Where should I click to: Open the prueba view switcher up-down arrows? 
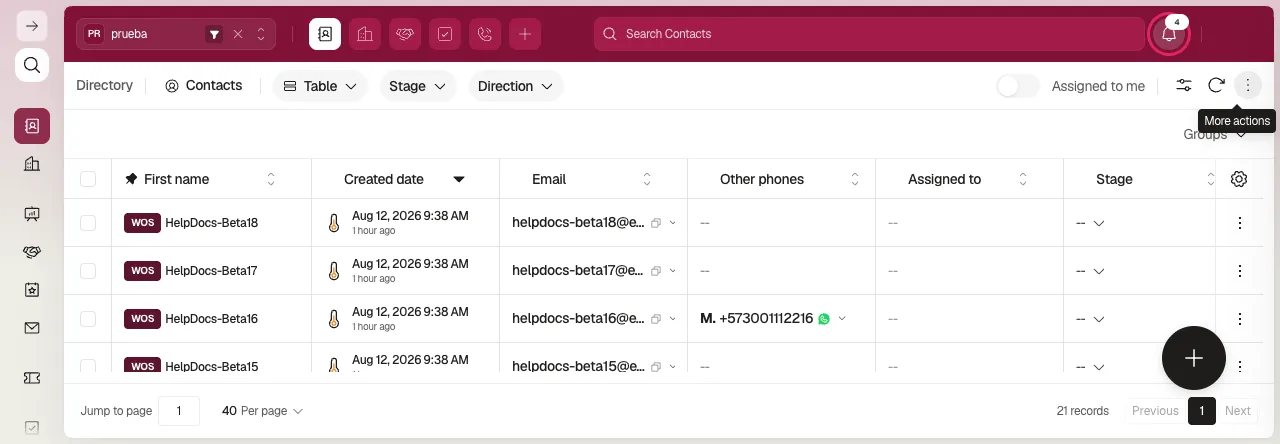pos(261,34)
